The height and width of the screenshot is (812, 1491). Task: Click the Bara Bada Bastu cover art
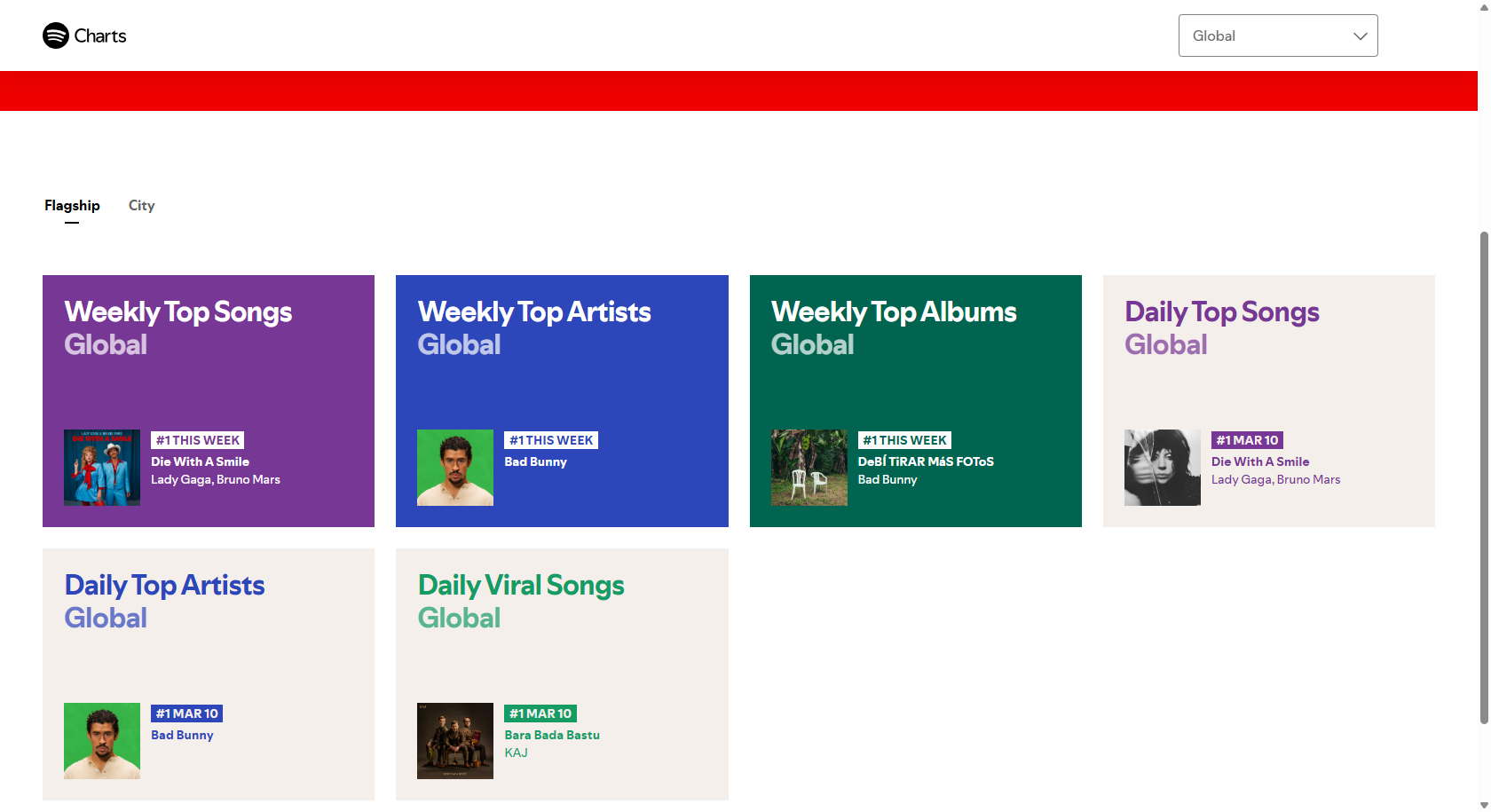(x=455, y=741)
